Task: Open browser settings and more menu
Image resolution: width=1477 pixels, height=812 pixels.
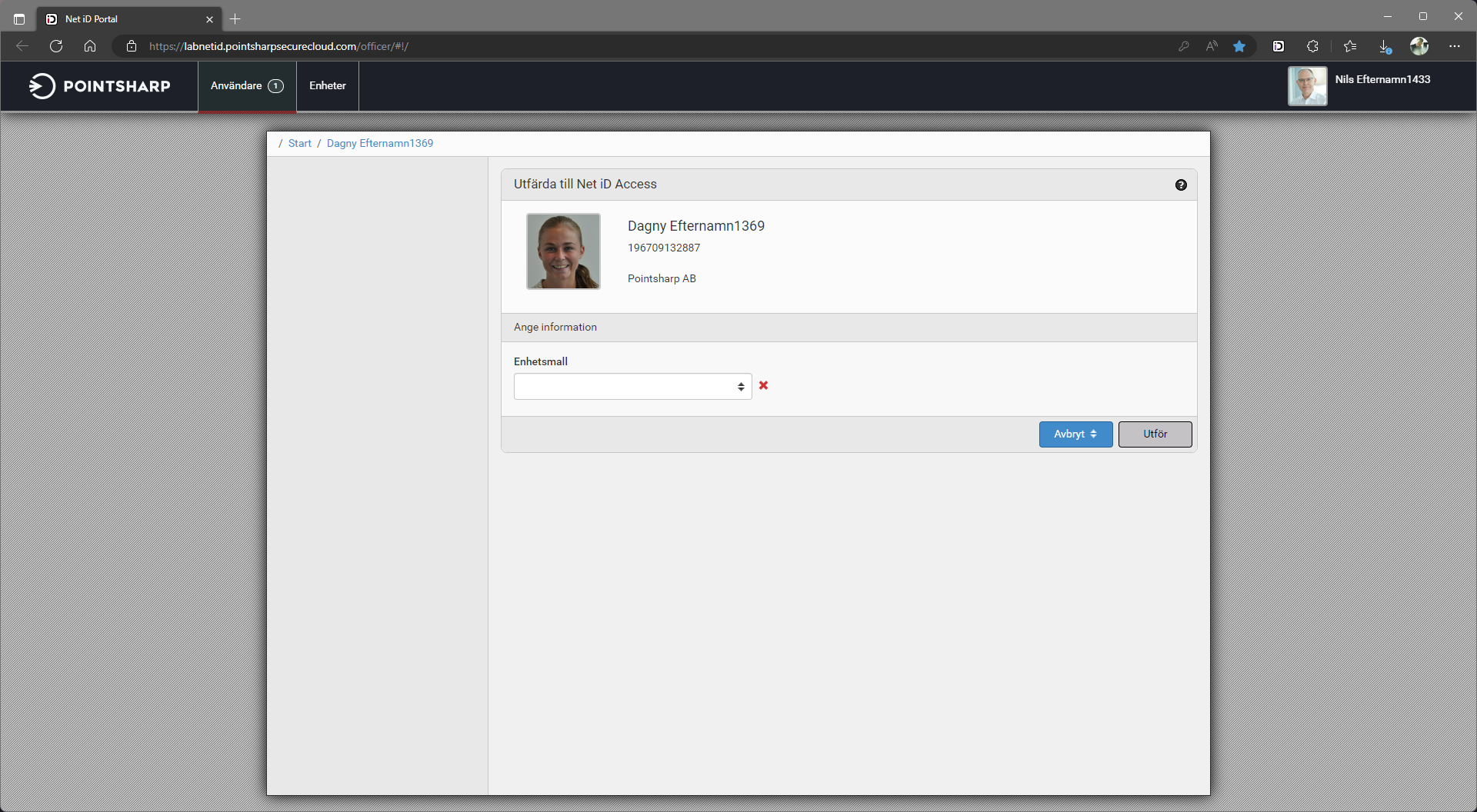Action: [1454, 46]
